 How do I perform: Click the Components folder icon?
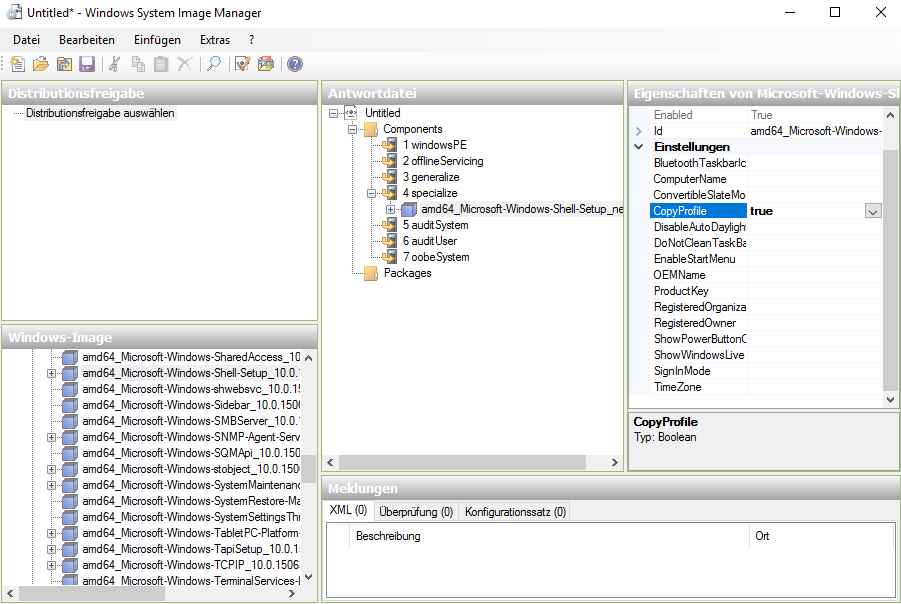point(371,129)
